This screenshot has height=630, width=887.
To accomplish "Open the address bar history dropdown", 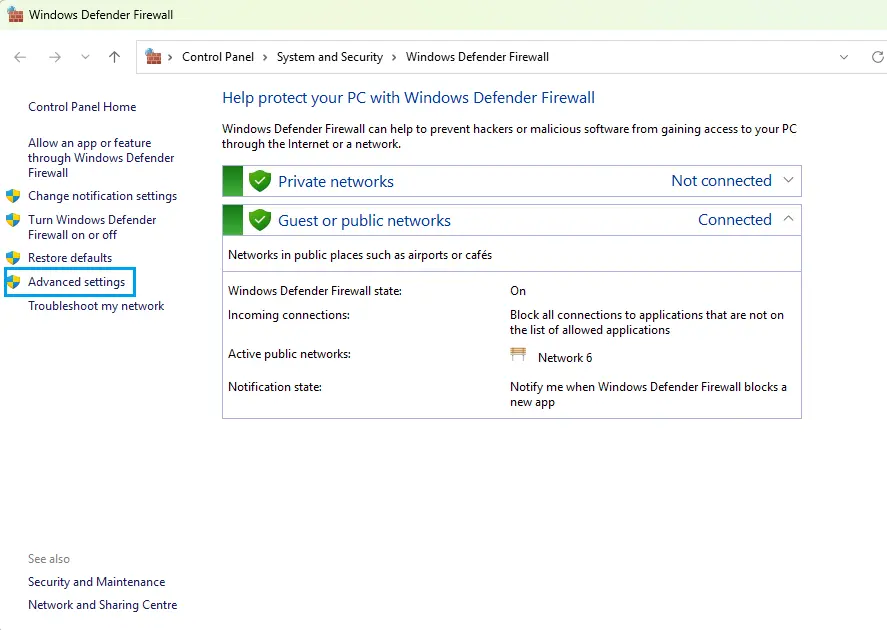I will pos(844,57).
